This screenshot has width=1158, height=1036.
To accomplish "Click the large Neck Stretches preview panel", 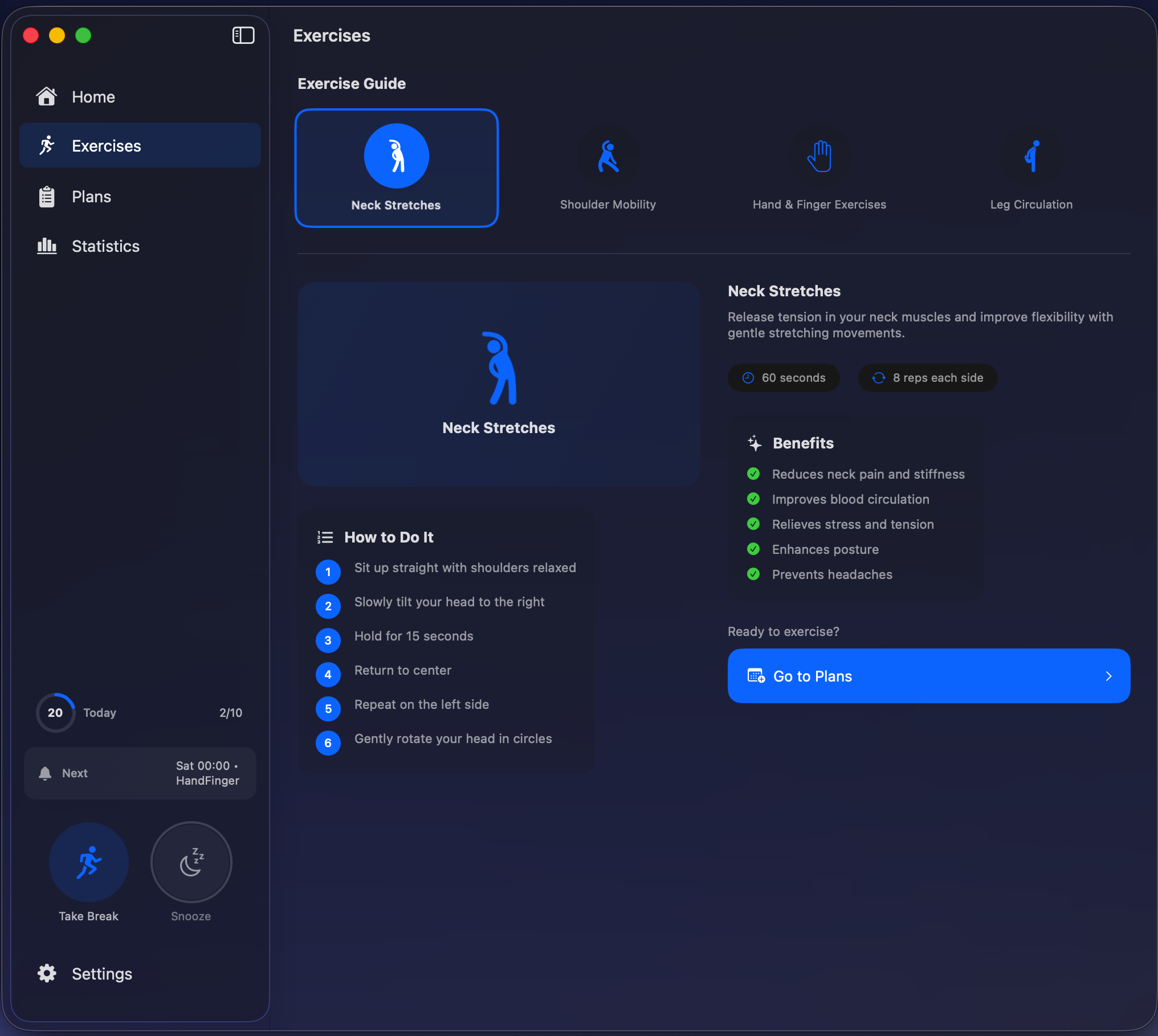I will [499, 384].
